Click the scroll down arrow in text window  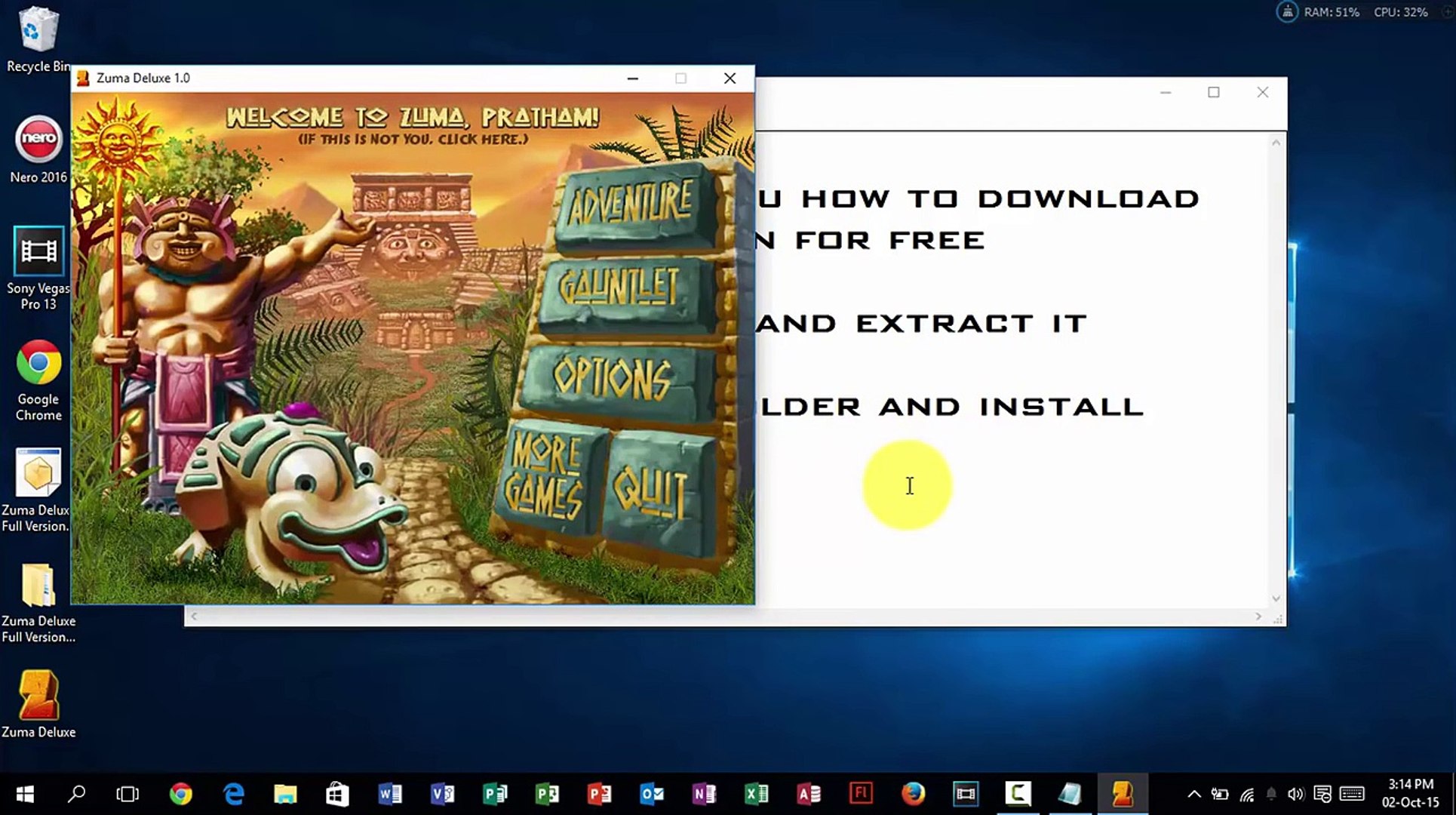(1276, 598)
